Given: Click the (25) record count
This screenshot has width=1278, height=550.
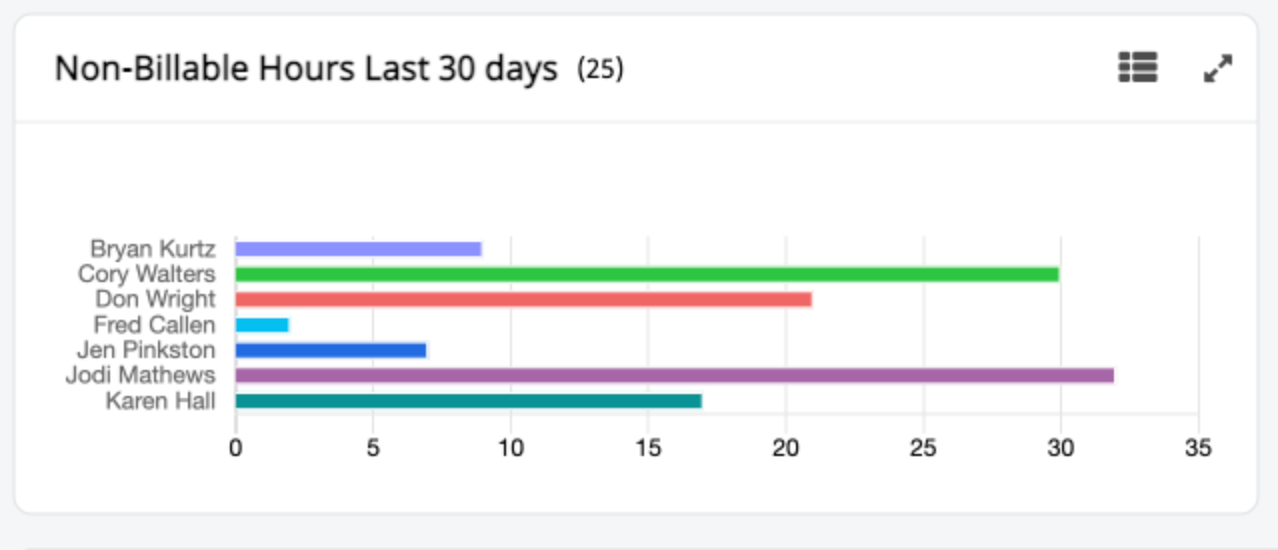Looking at the screenshot, I should pyautogui.click(x=600, y=69).
